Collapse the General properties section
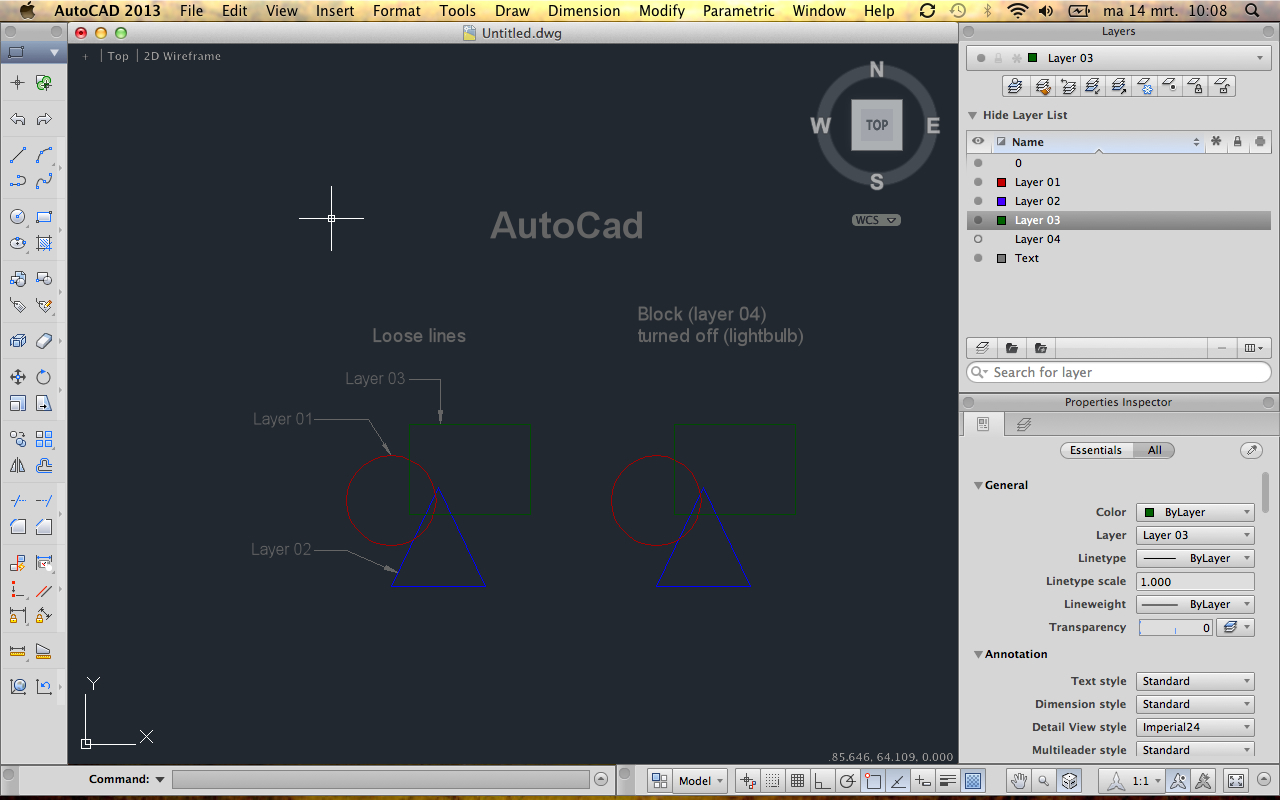 tap(979, 485)
